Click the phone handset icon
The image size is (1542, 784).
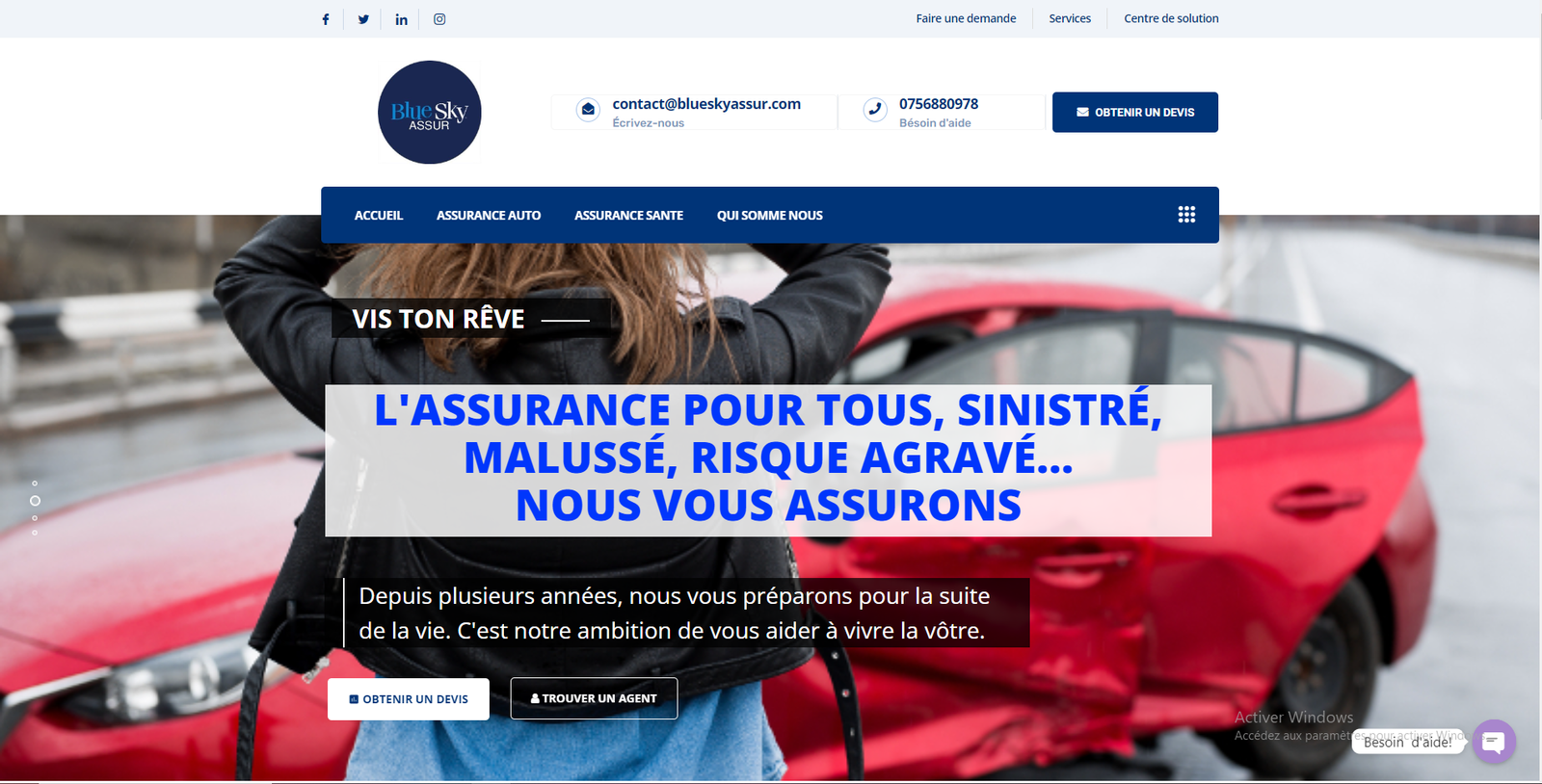coord(875,110)
